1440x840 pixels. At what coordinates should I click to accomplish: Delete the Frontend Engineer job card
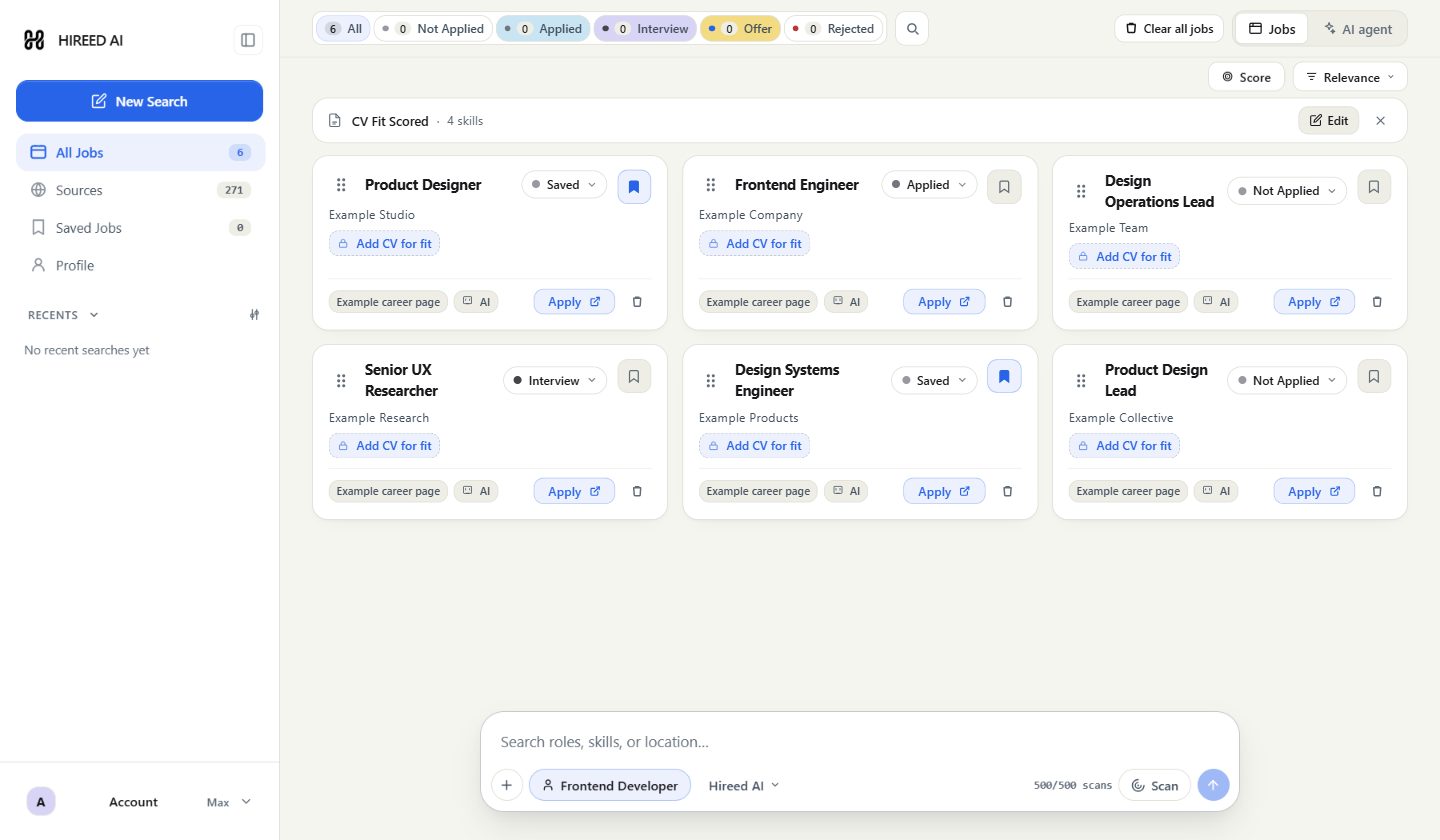coord(1007,302)
